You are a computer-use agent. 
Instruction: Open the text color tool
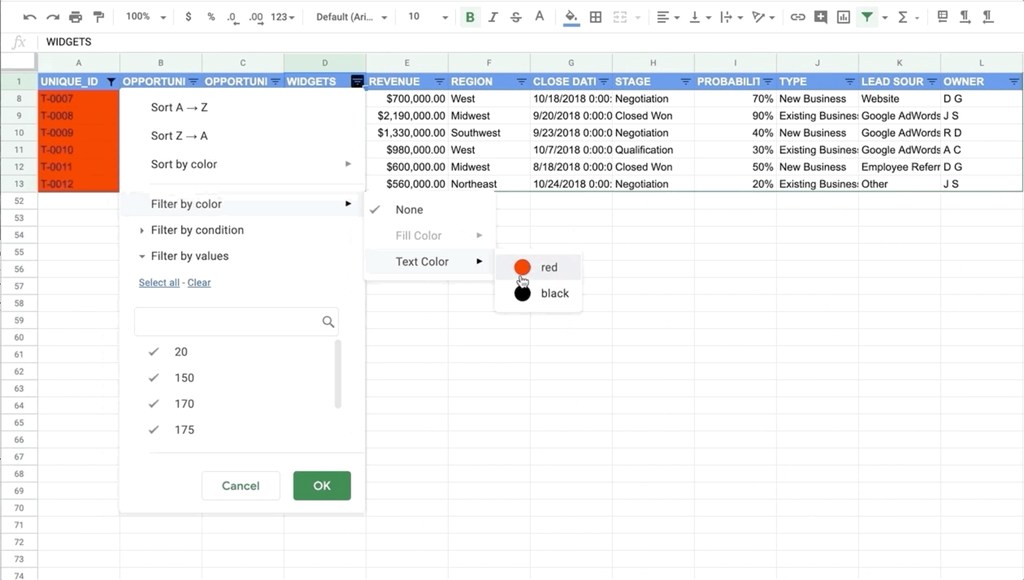539,17
